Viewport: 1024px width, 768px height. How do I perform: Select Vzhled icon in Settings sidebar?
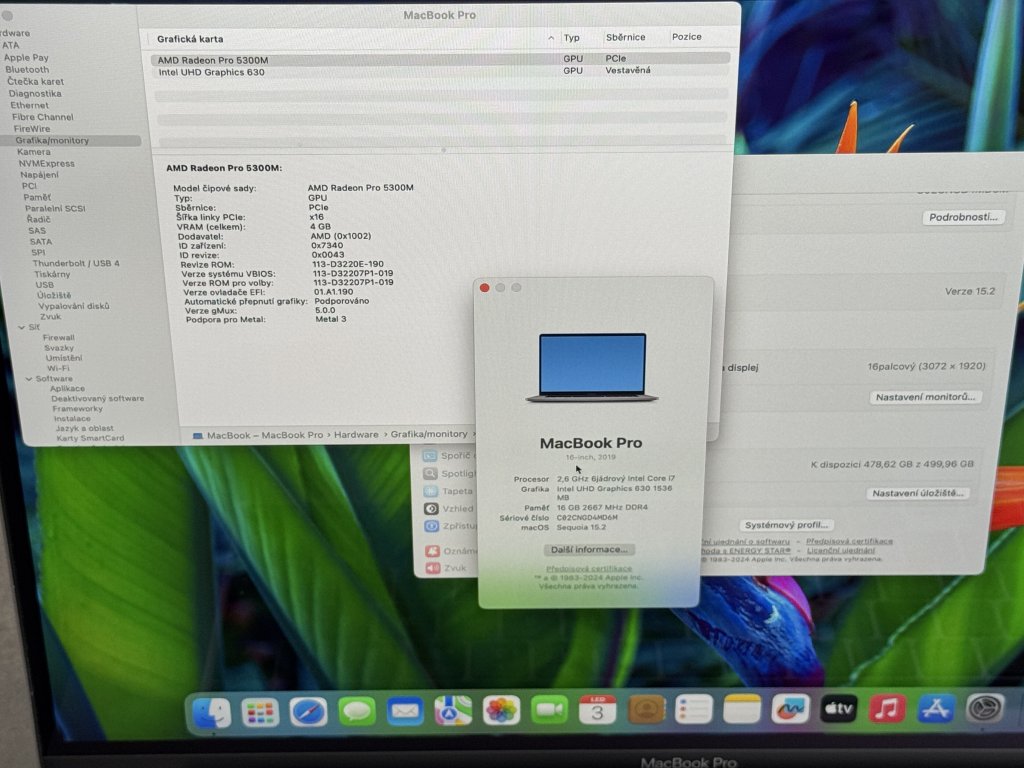click(x=431, y=508)
